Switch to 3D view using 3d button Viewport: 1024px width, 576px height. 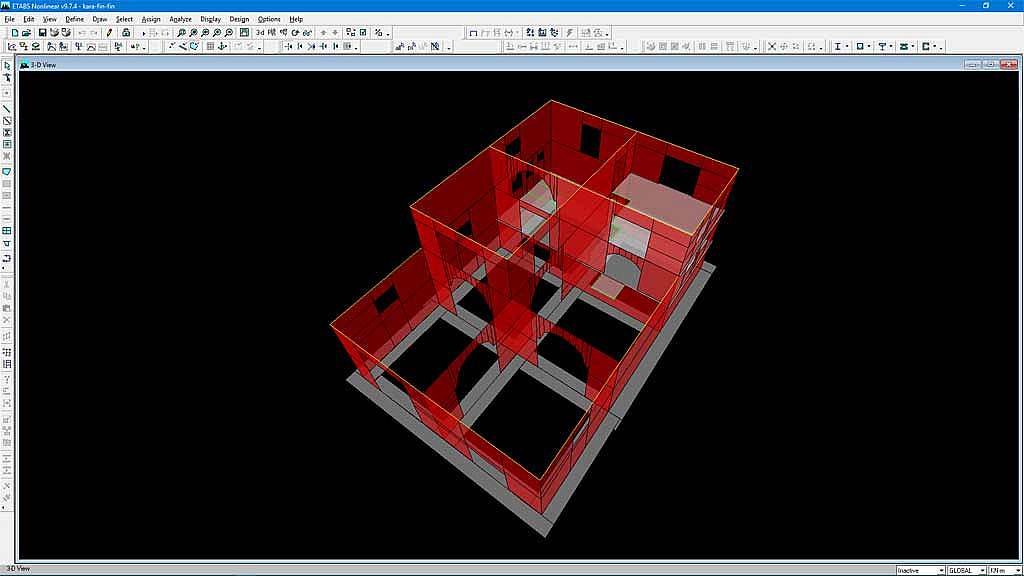point(260,32)
